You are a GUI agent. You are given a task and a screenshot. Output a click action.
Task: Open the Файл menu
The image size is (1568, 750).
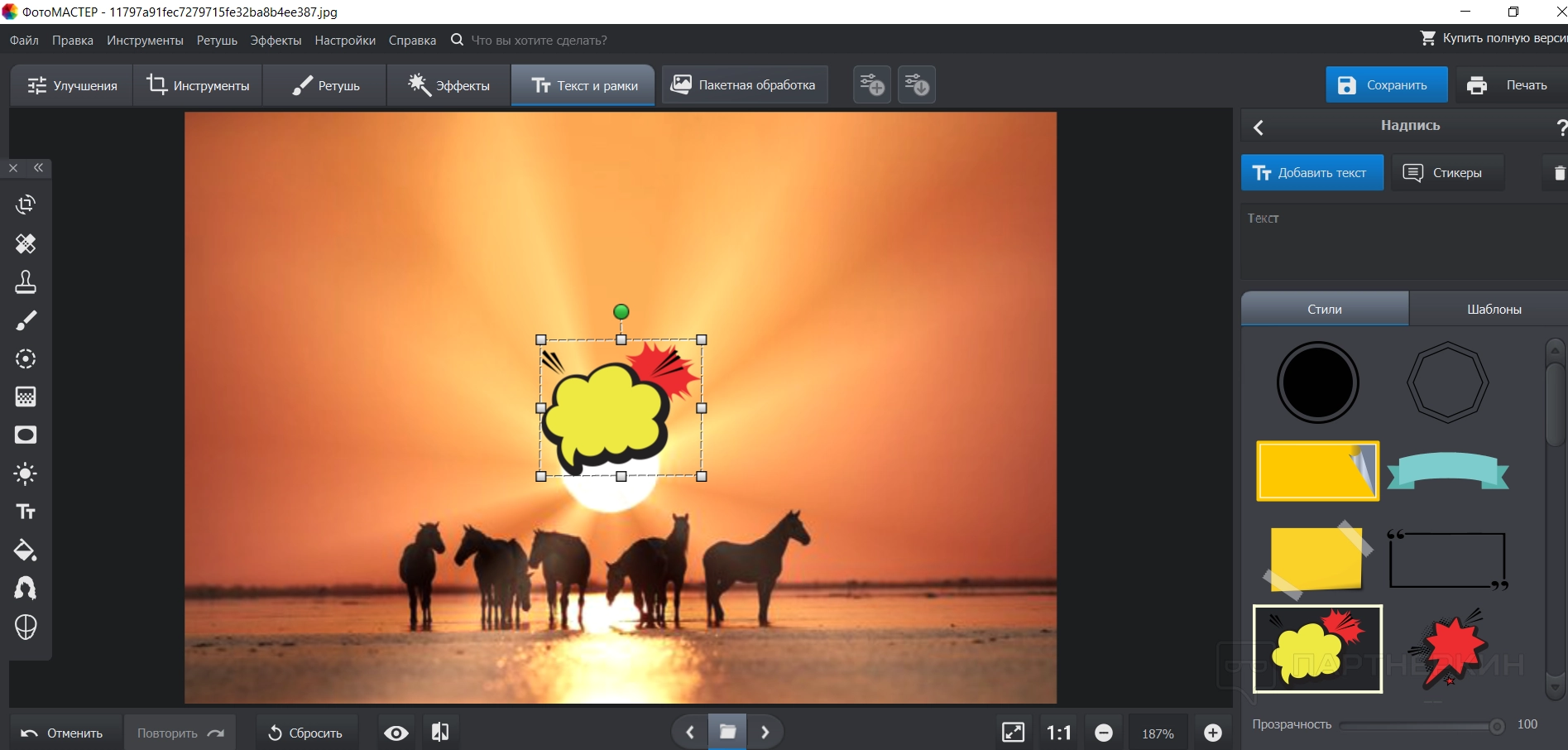pyautogui.click(x=24, y=41)
